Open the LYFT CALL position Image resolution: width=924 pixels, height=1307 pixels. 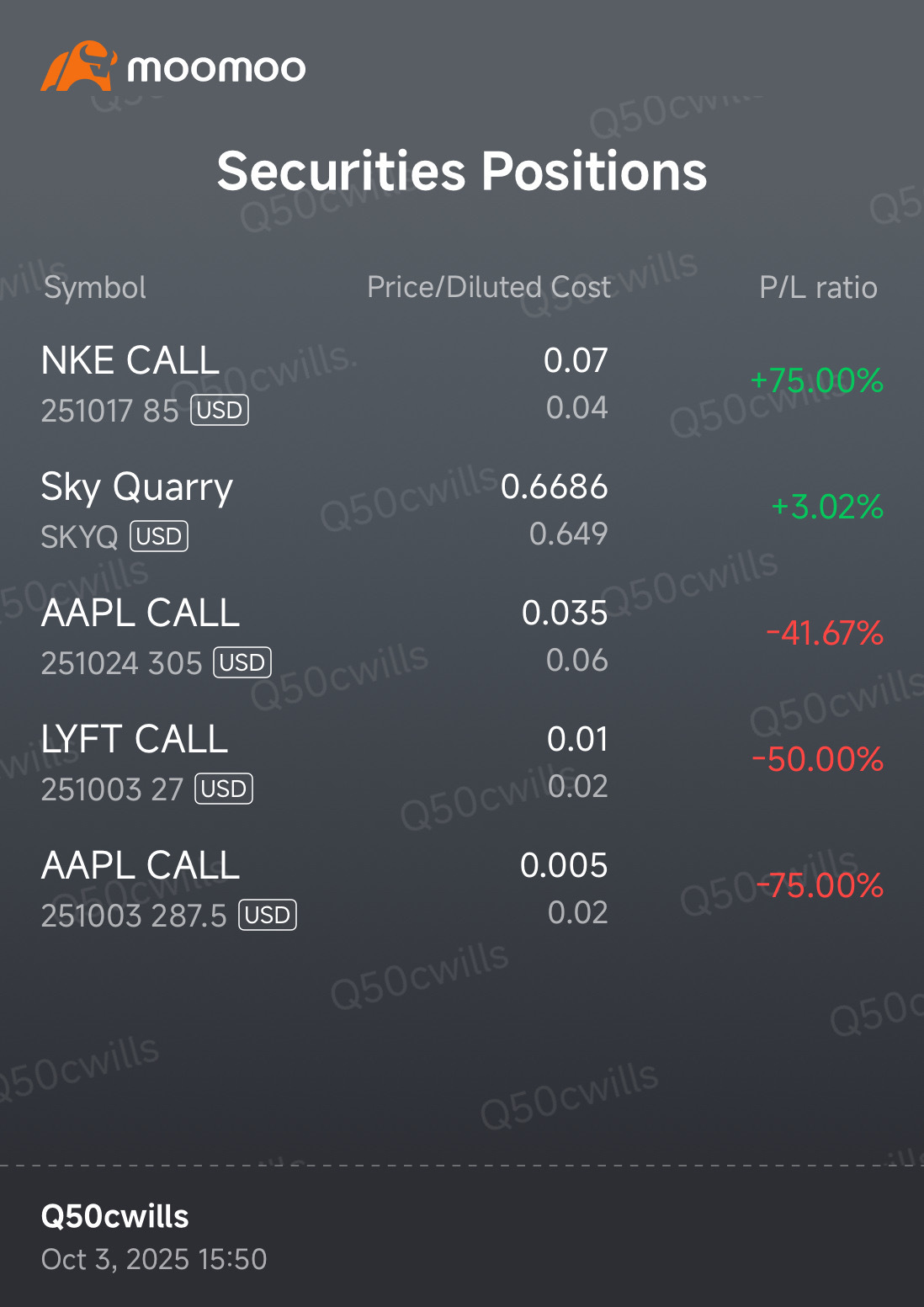(x=135, y=740)
